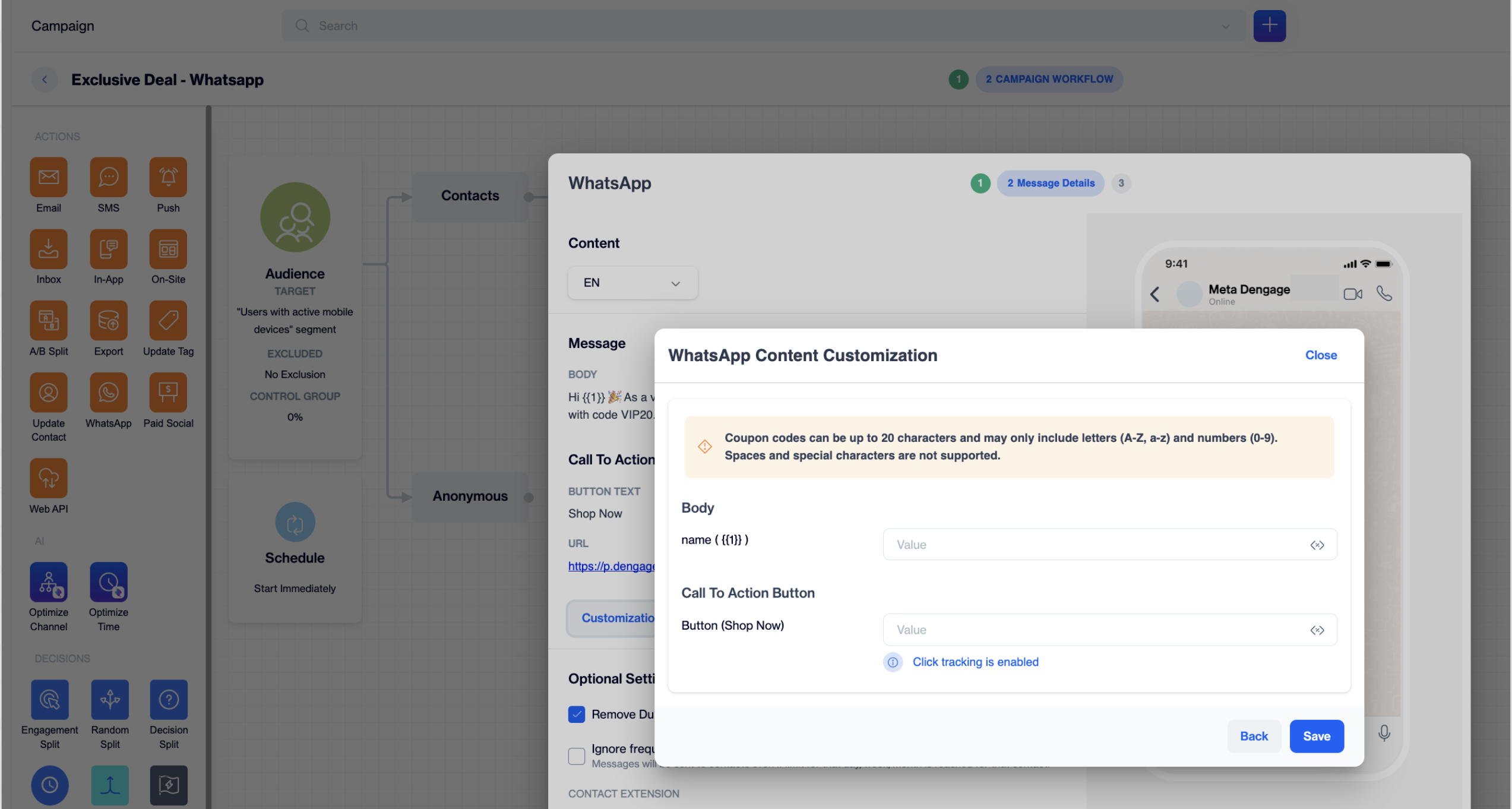Image resolution: width=1512 pixels, height=809 pixels.
Task: Toggle the Ignore frequency checkbox
Action: 576,756
